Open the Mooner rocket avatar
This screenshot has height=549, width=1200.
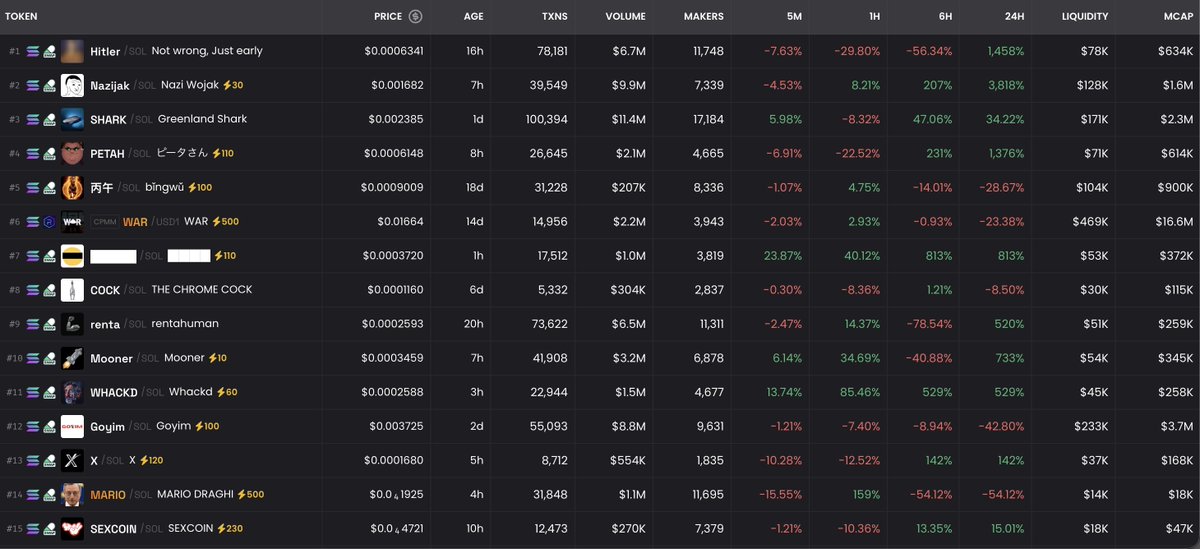(x=72, y=357)
